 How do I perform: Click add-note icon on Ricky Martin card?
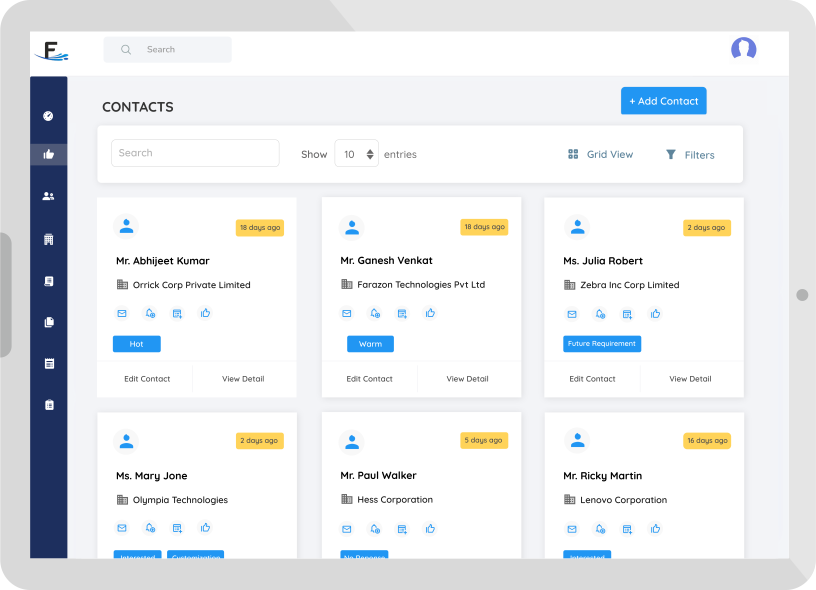point(627,529)
